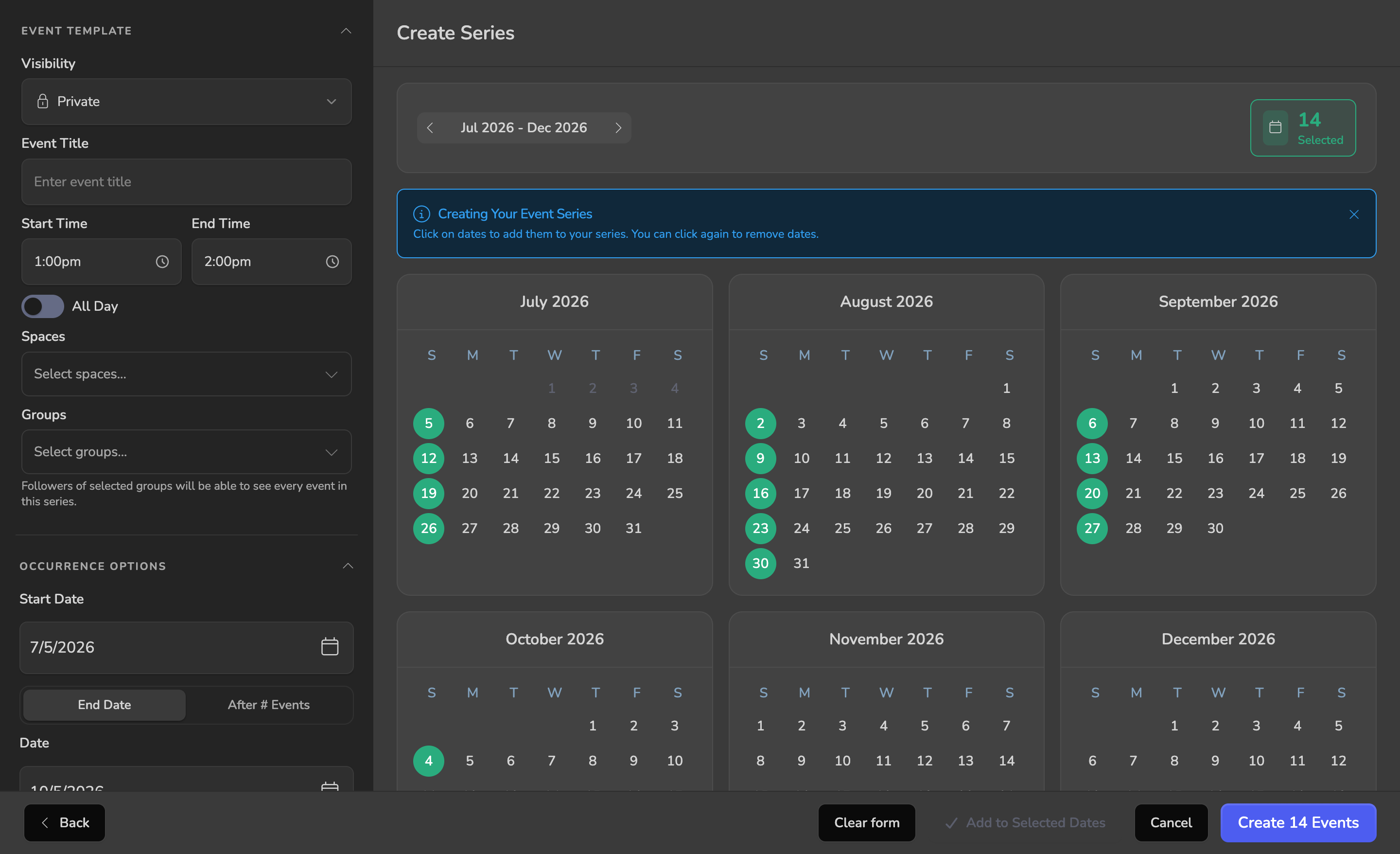Deselect July 19 in the calendar
This screenshot has width=1400, height=854.
[x=429, y=494]
